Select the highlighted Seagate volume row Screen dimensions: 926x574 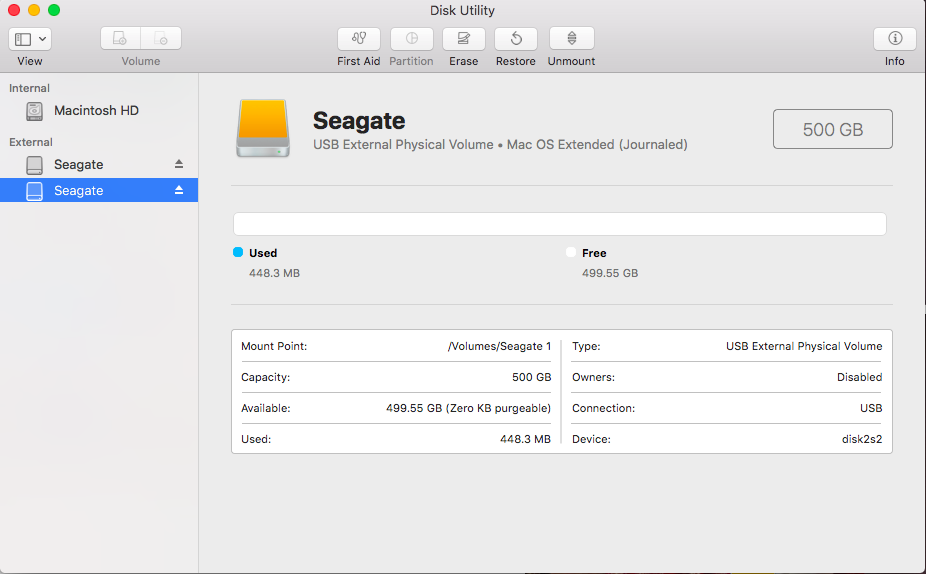pyautogui.click(x=99, y=190)
